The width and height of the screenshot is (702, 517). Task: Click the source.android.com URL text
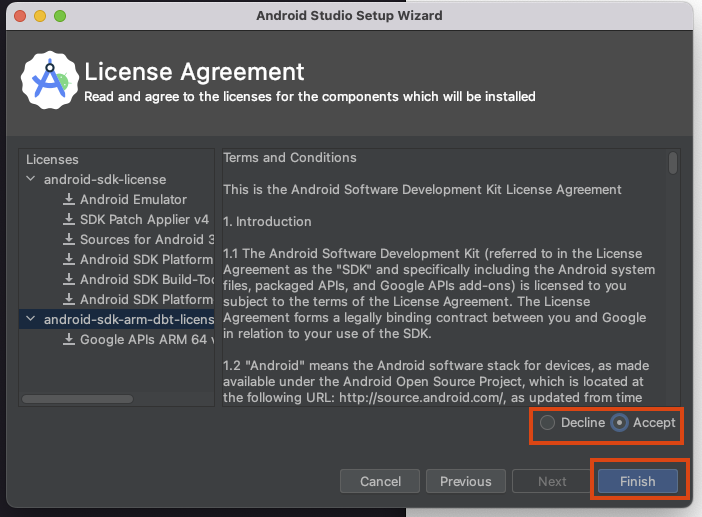422,397
